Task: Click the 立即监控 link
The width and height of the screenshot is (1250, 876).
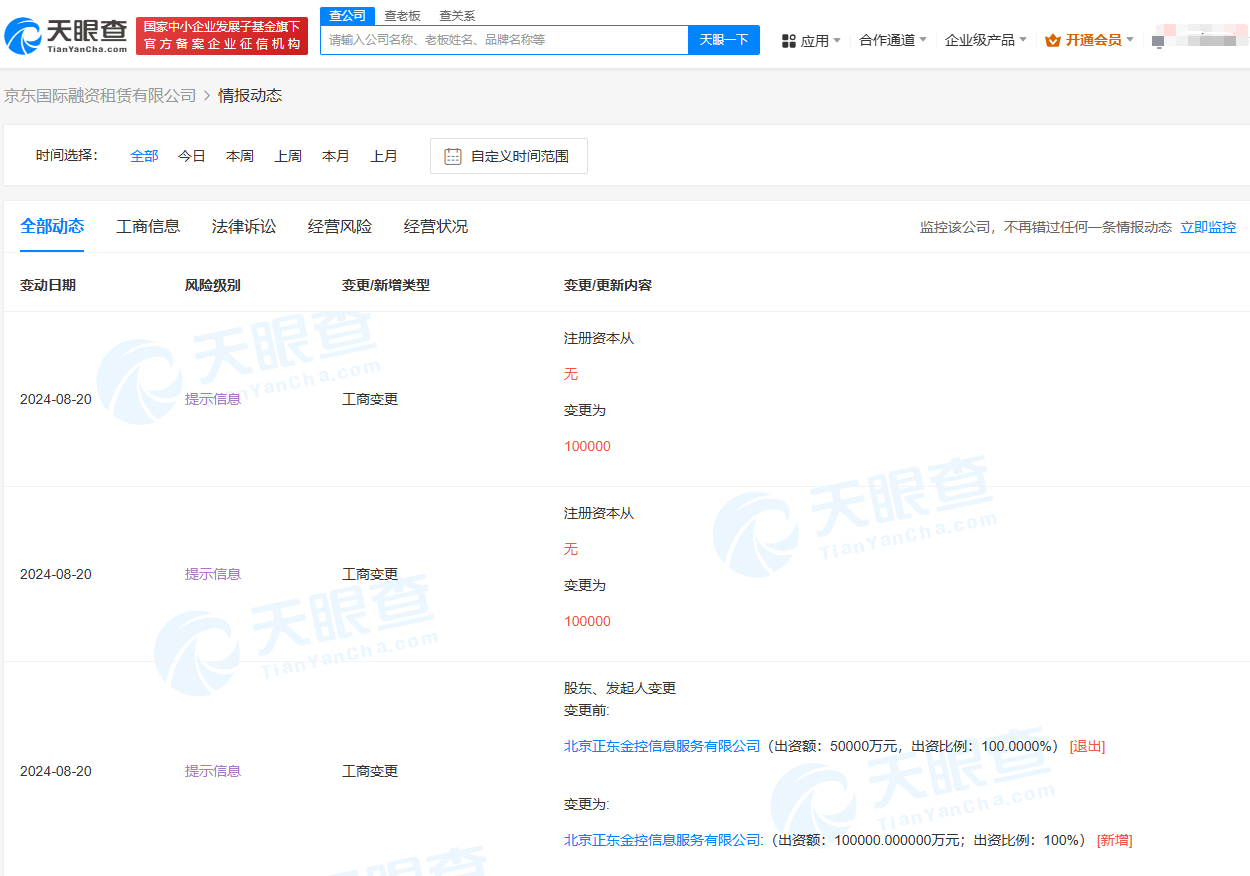Action: pos(1208,227)
